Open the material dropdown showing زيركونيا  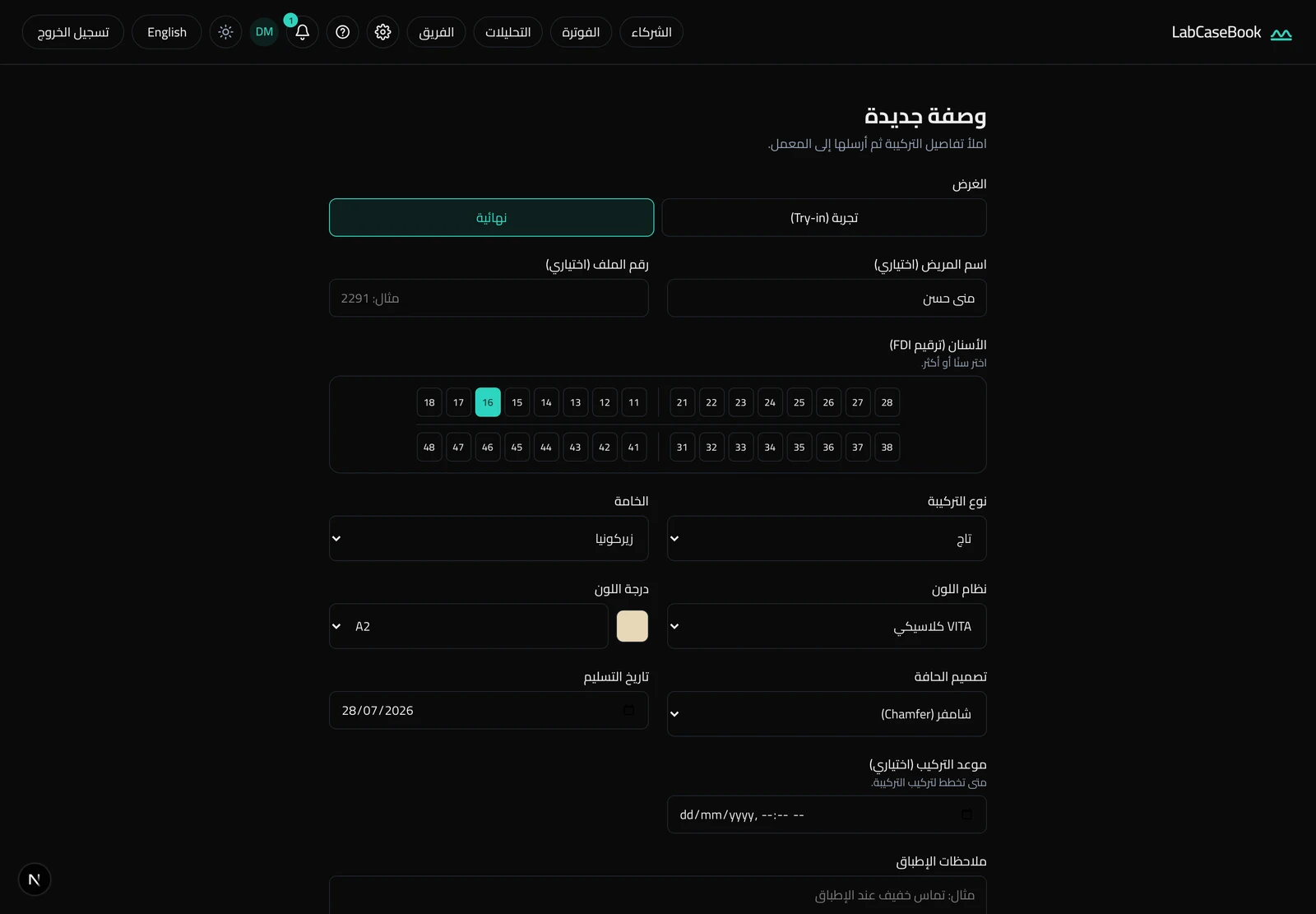(489, 538)
